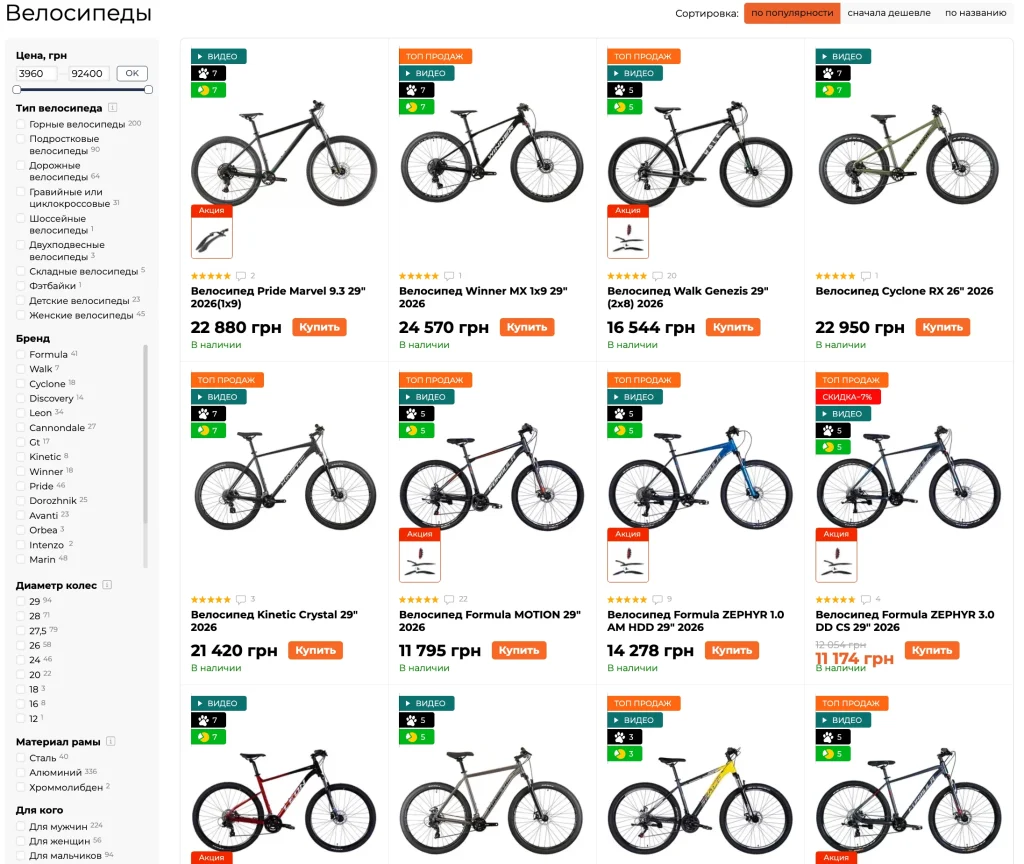Click СКИДКА-7% badge on Formula ZEPHYR 3.0
This screenshot has height=864, width=1024.
pos(848,396)
